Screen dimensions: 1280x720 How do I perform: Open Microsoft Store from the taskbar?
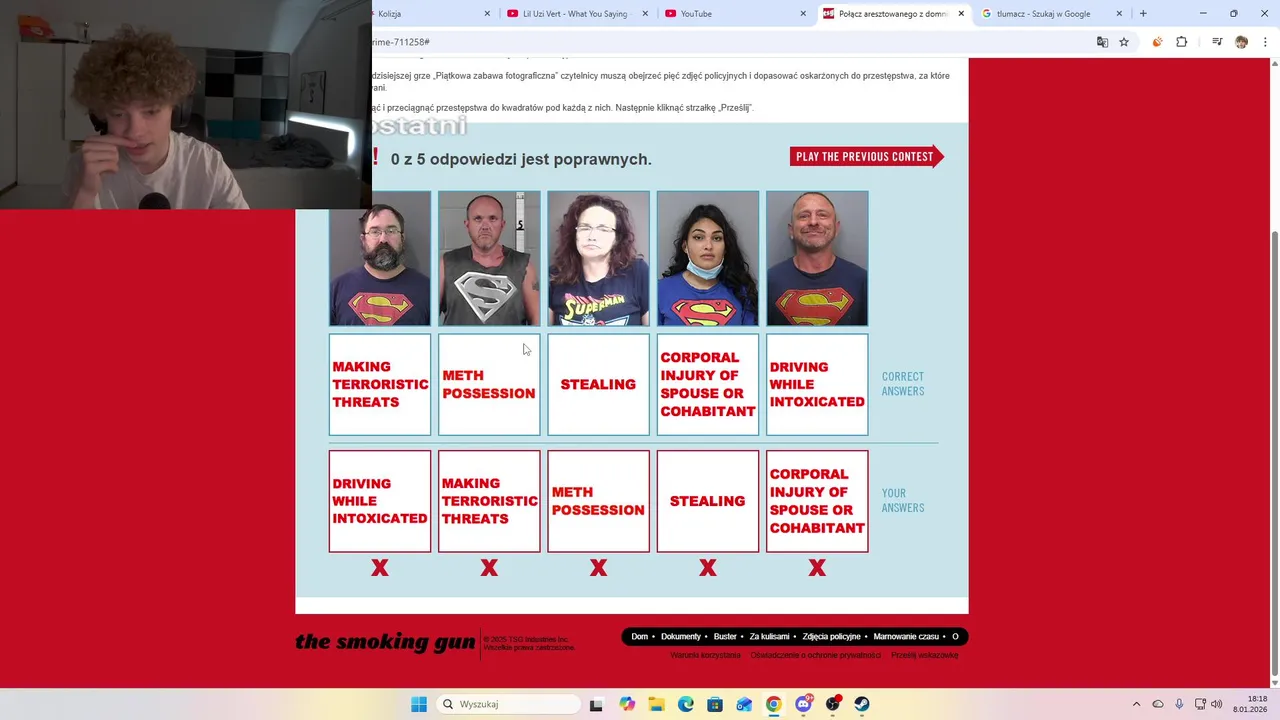click(715, 704)
